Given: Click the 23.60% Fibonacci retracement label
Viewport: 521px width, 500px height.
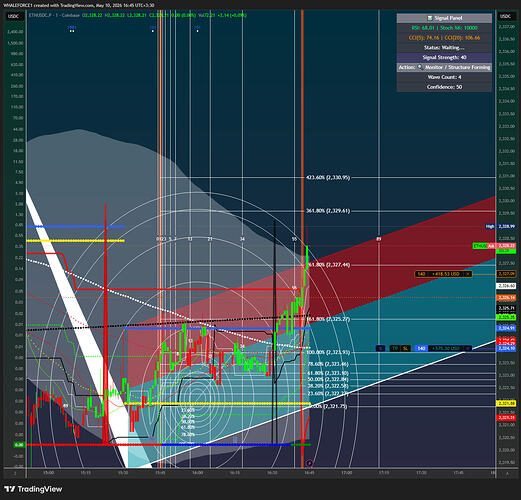Looking at the screenshot, I should (328, 394).
